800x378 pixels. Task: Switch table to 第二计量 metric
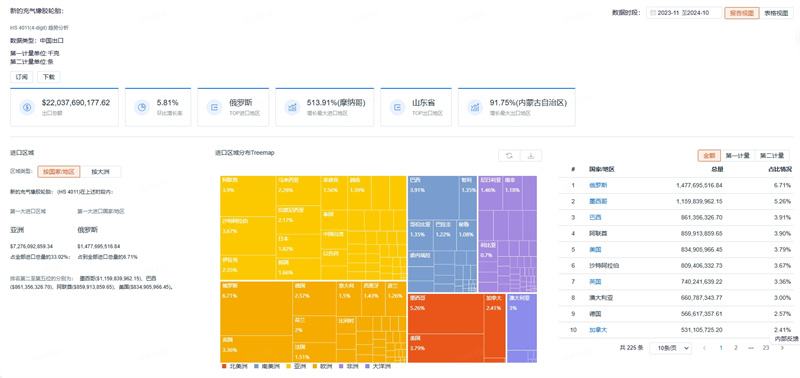coord(771,156)
